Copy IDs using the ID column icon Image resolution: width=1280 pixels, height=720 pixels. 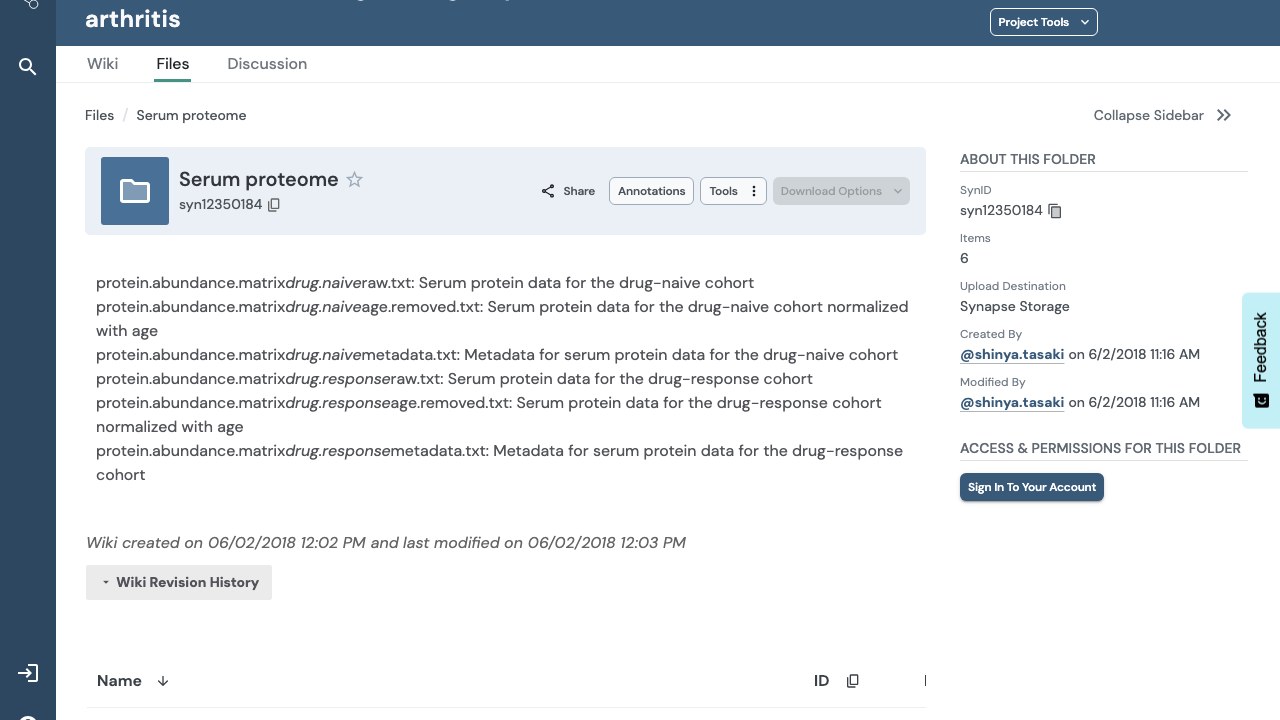point(853,681)
